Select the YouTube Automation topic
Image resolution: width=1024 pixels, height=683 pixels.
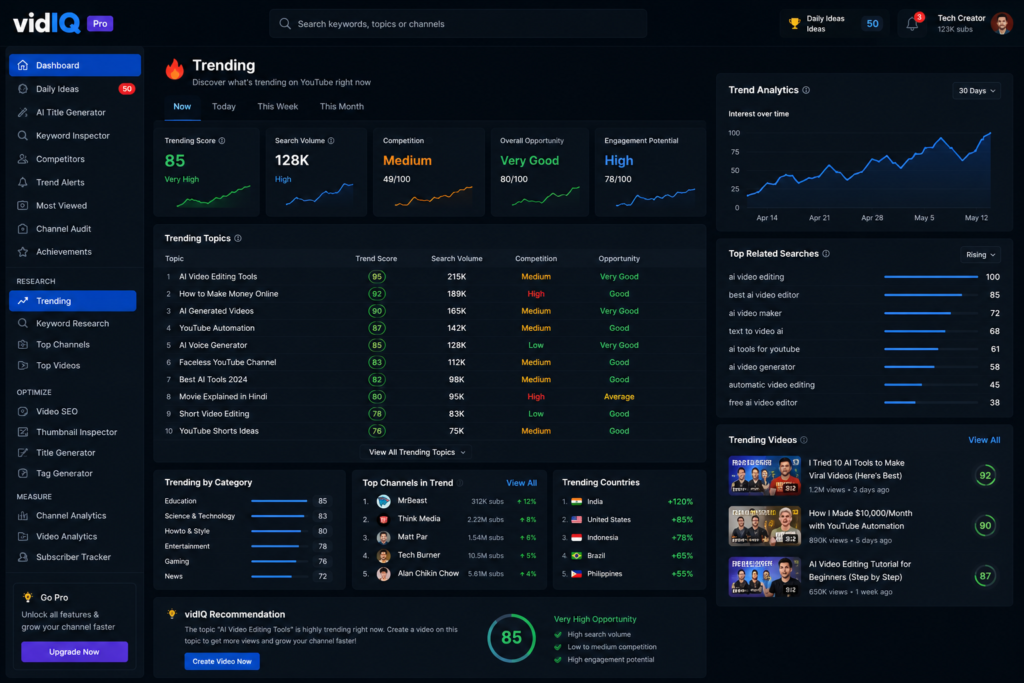[430, 328]
